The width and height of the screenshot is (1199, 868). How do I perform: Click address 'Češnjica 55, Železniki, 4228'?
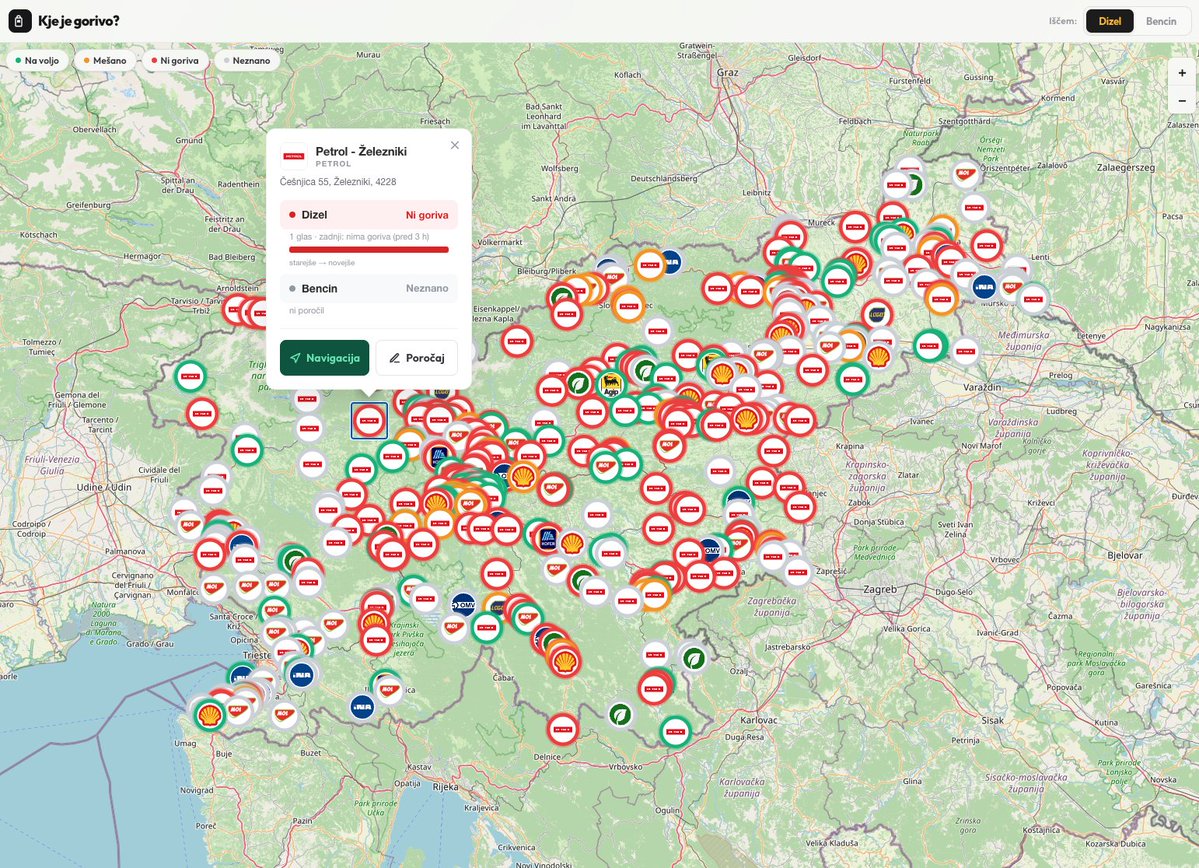(x=338, y=182)
